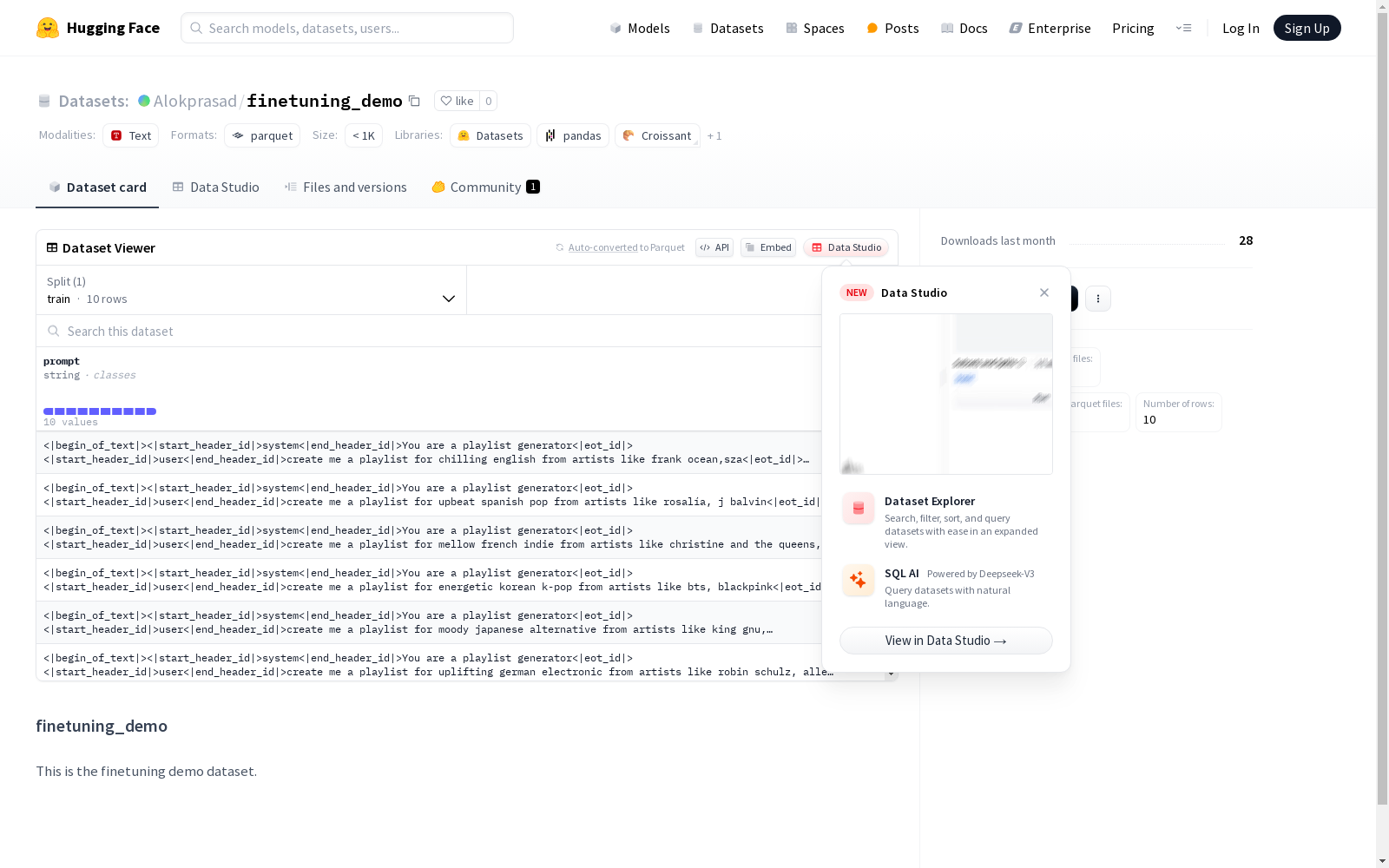Click the prompt column header
This screenshot has height=868, width=1389.
[x=62, y=361]
